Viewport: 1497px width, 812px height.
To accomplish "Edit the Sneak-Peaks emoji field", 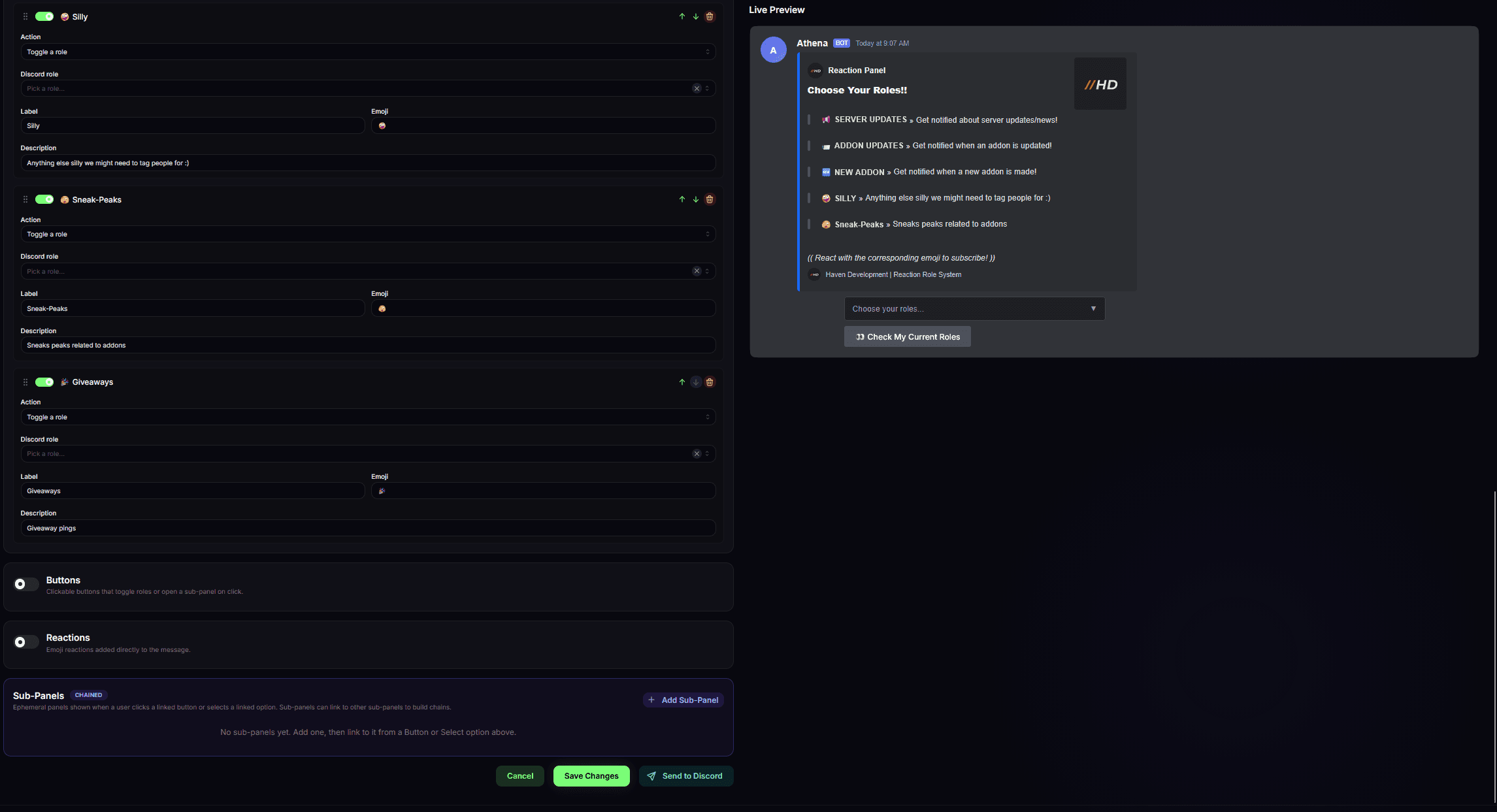I will pyautogui.click(x=543, y=308).
